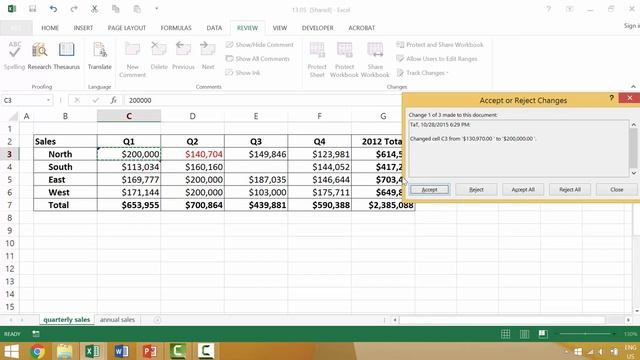Screen dimensions: 640x360
Task: Adjust the zoom slider
Action: pyautogui.click(x=586, y=334)
